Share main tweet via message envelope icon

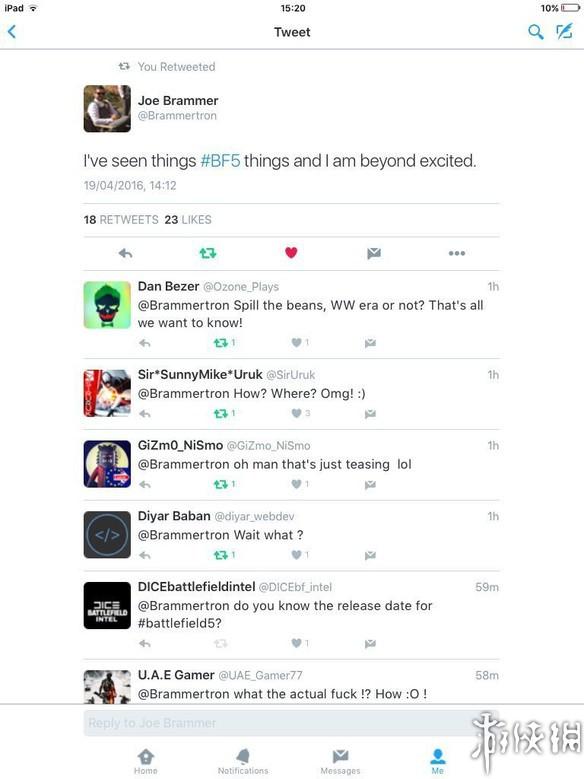tap(374, 253)
